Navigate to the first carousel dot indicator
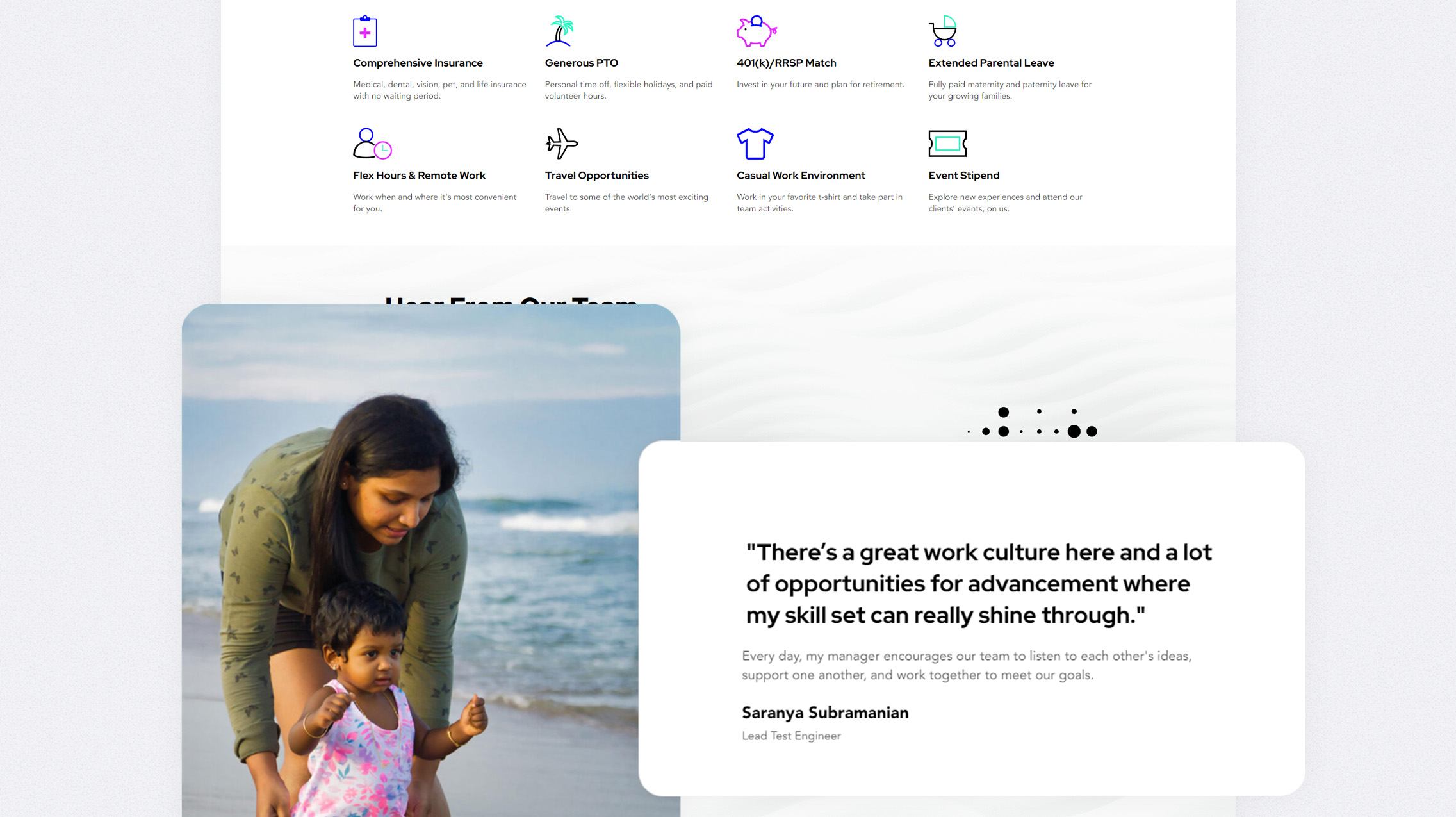The width and height of the screenshot is (1456, 817). (968, 431)
